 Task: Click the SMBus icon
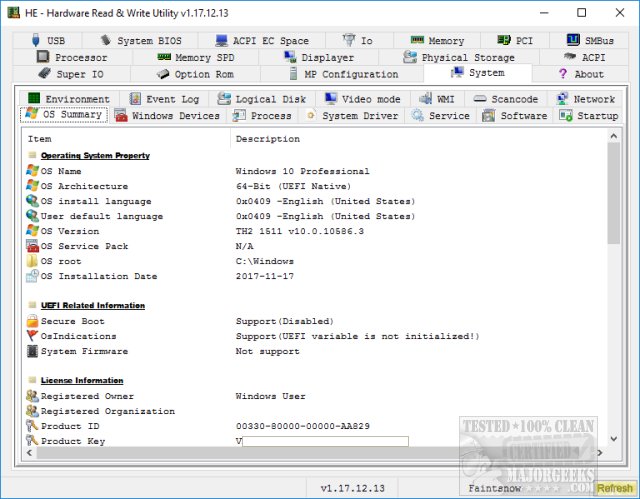point(573,40)
